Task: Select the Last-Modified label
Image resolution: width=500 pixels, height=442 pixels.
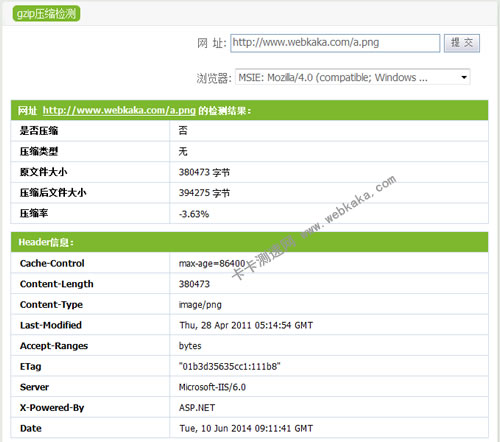Action: (x=51, y=325)
